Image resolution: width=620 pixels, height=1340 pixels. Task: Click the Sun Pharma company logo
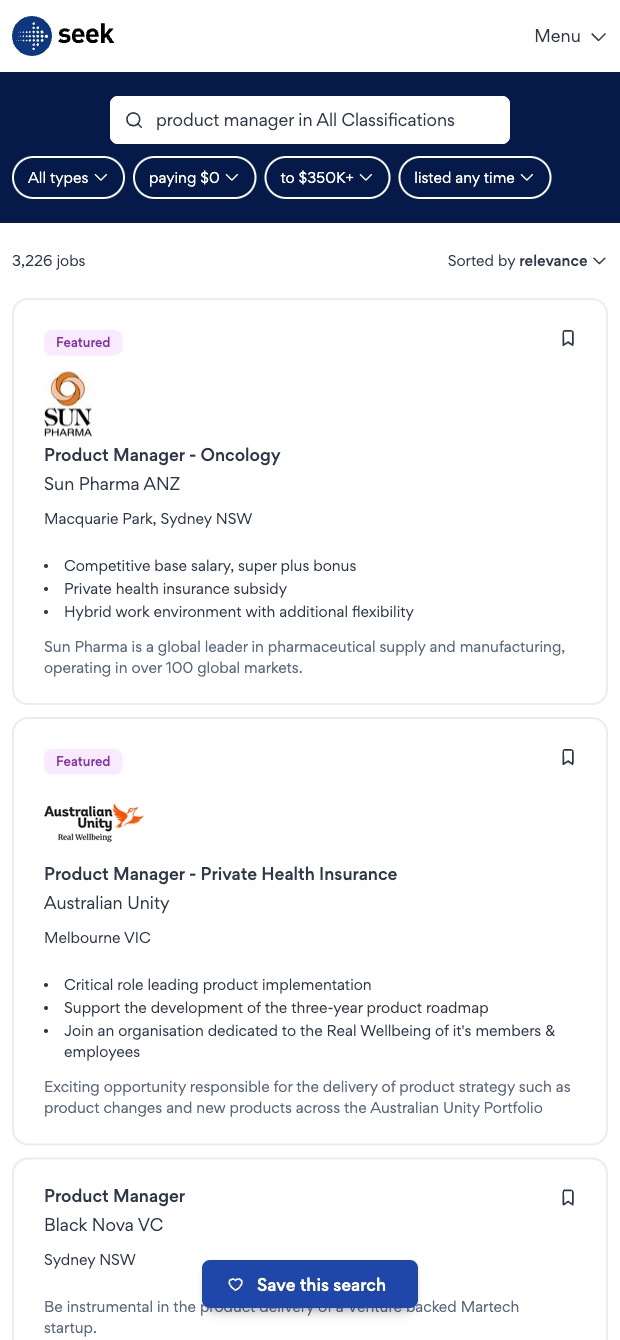tap(68, 404)
